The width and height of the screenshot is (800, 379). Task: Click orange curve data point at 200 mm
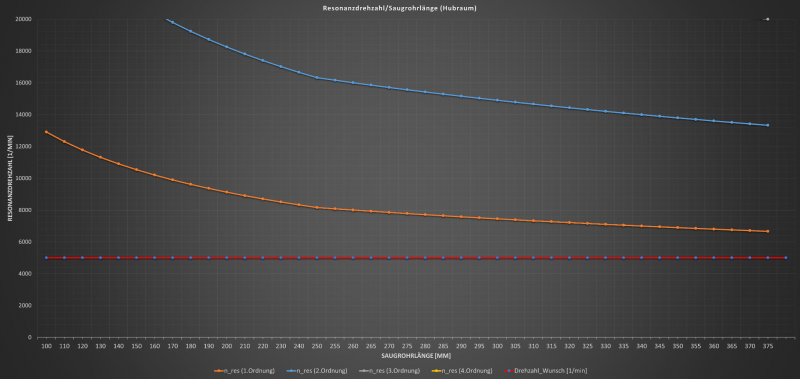pos(227,192)
